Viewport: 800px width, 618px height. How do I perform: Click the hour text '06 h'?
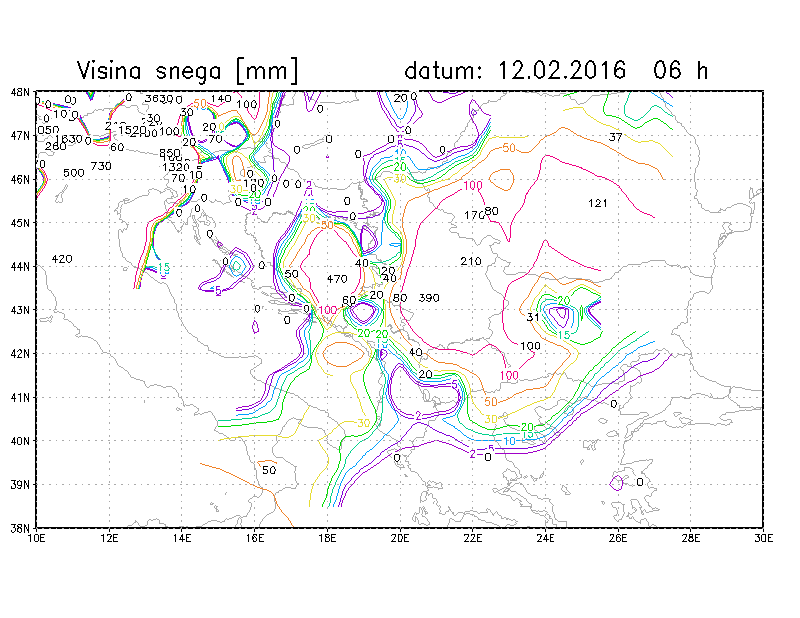pyautogui.click(x=681, y=70)
